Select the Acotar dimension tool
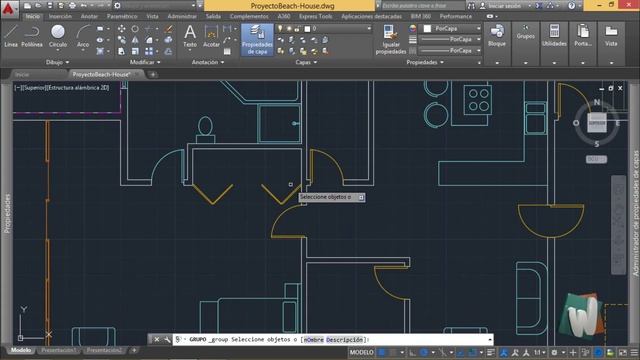Viewport: 640px width, 360px height. click(211, 36)
